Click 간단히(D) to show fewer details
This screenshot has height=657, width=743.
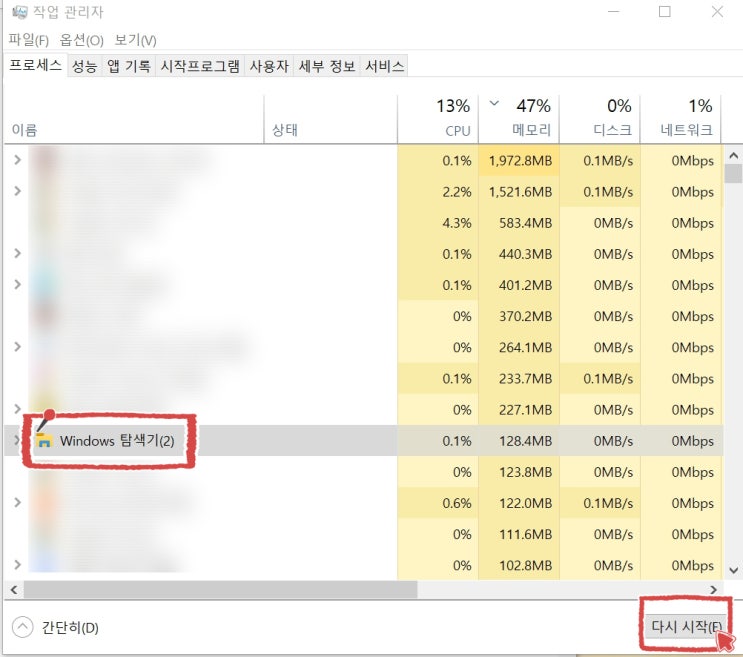(x=70, y=628)
